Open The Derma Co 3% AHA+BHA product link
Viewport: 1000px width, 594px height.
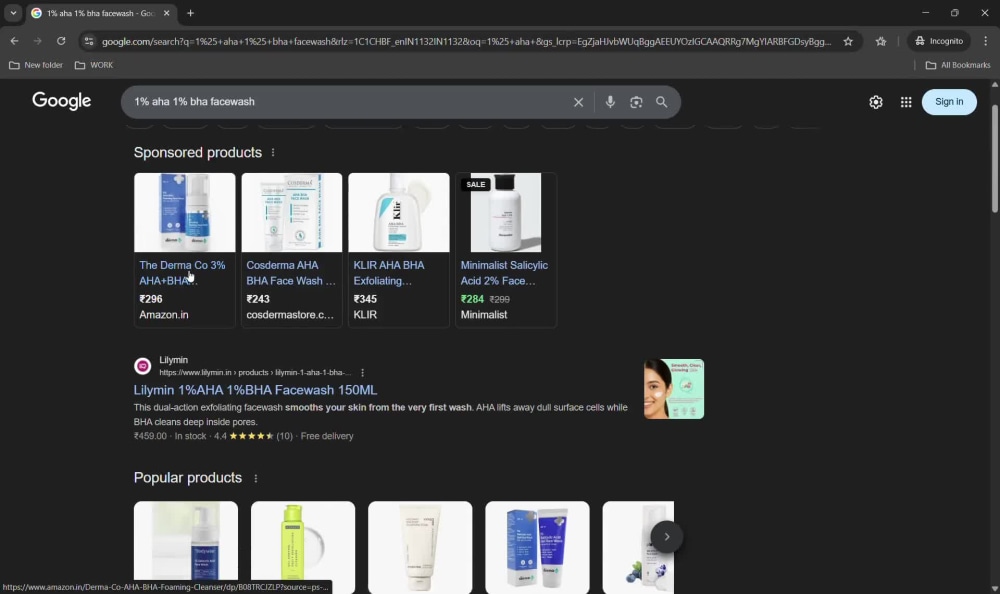(182, 273)
